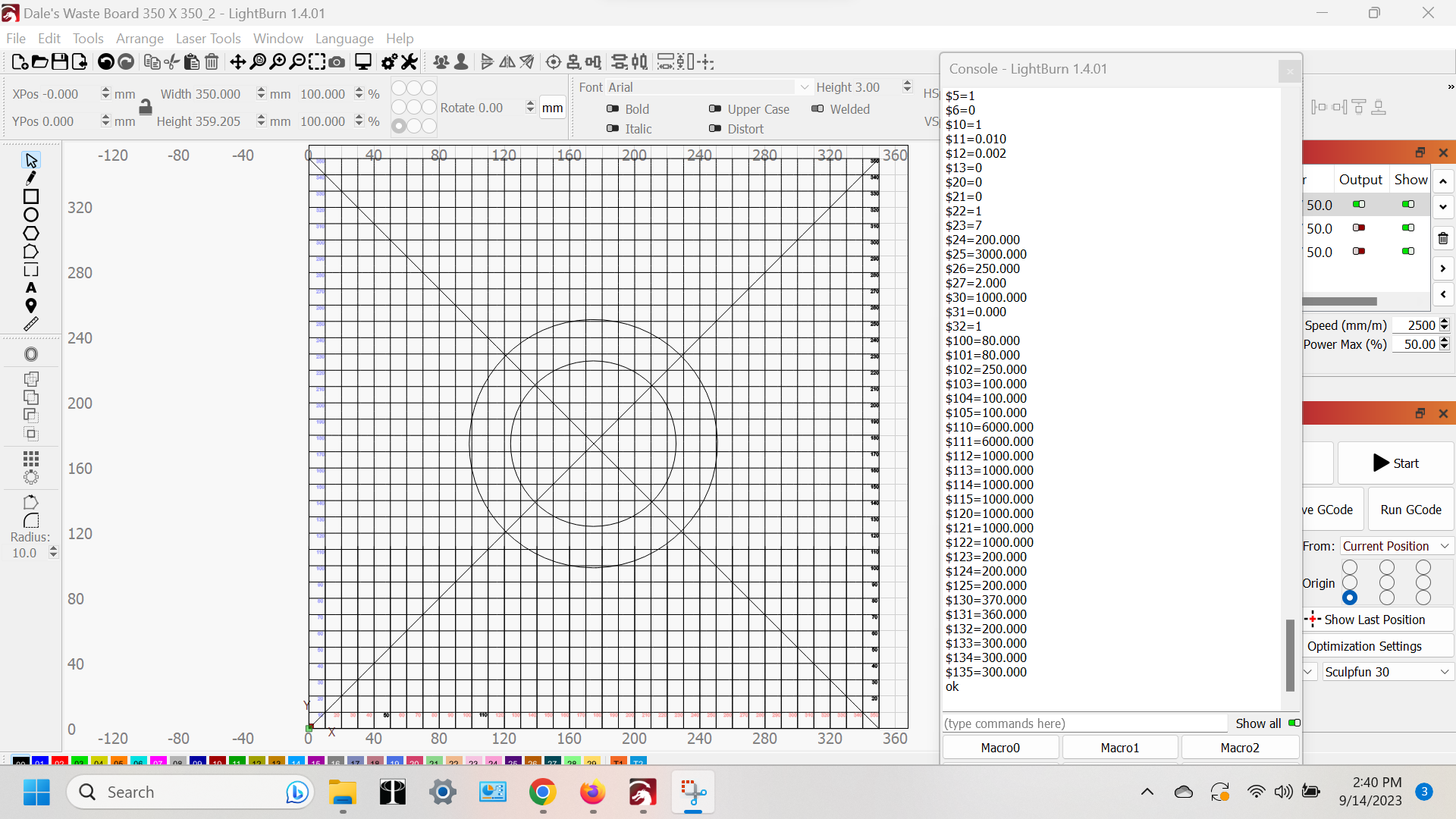
Task: Adjust Rotate value stepper
Action: click(530, 108)
